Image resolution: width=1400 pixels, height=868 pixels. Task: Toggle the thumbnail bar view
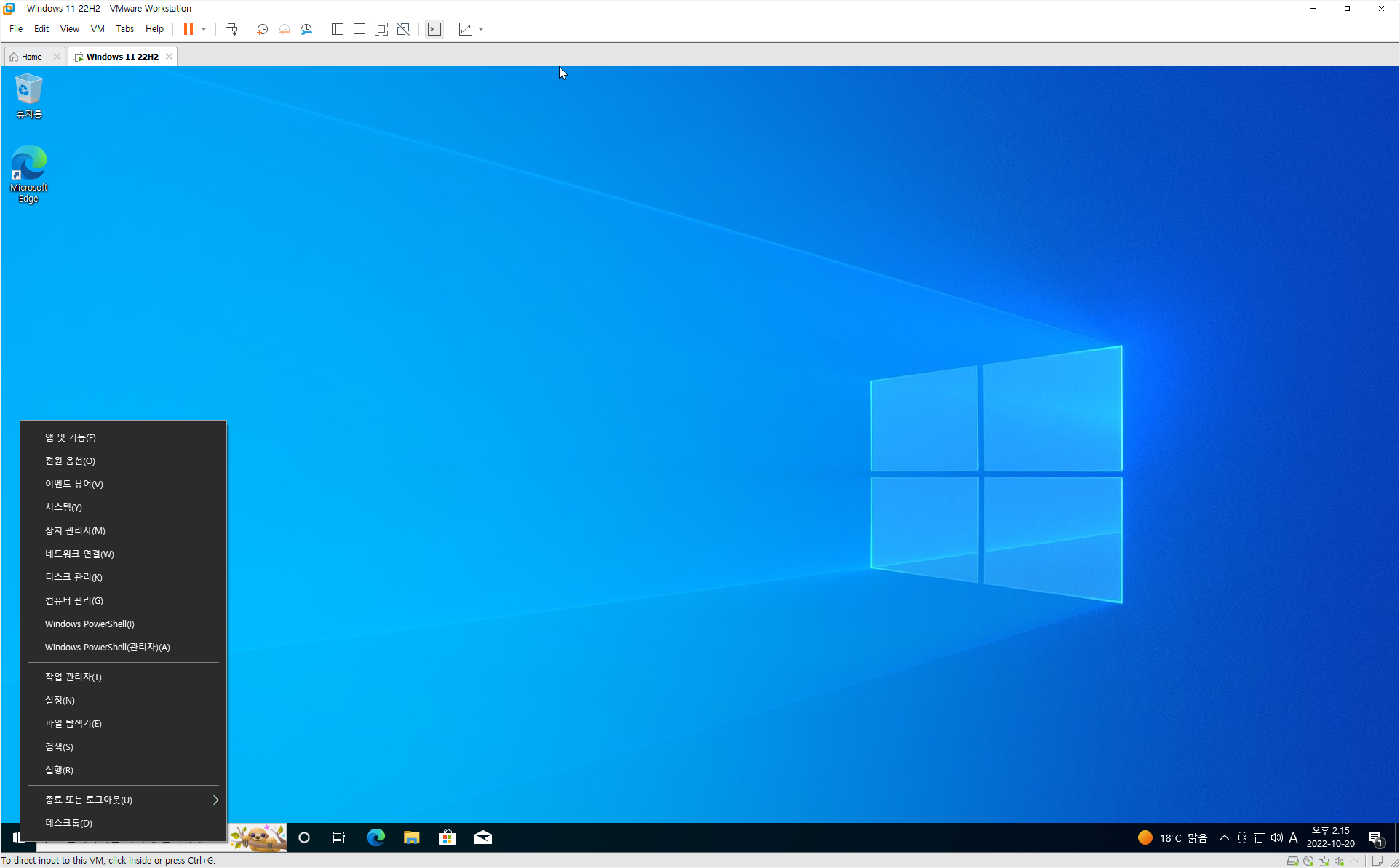click(x=359, y=29)
